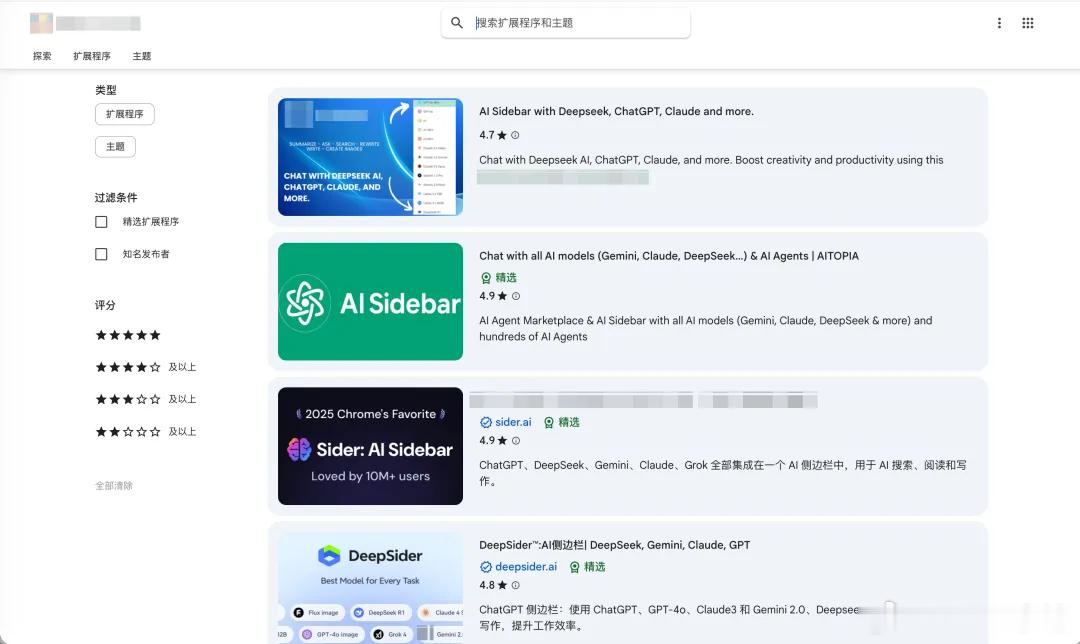Screen dimensions: 1080x644
Task: Click verified badge icon next to deepsider.ai
Action: tap(486, 567)
